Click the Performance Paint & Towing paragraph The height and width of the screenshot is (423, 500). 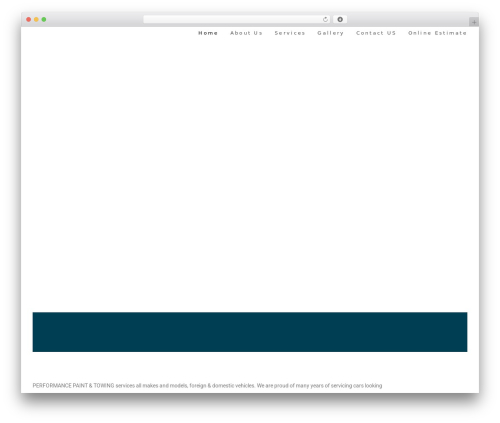pos(207,385)
